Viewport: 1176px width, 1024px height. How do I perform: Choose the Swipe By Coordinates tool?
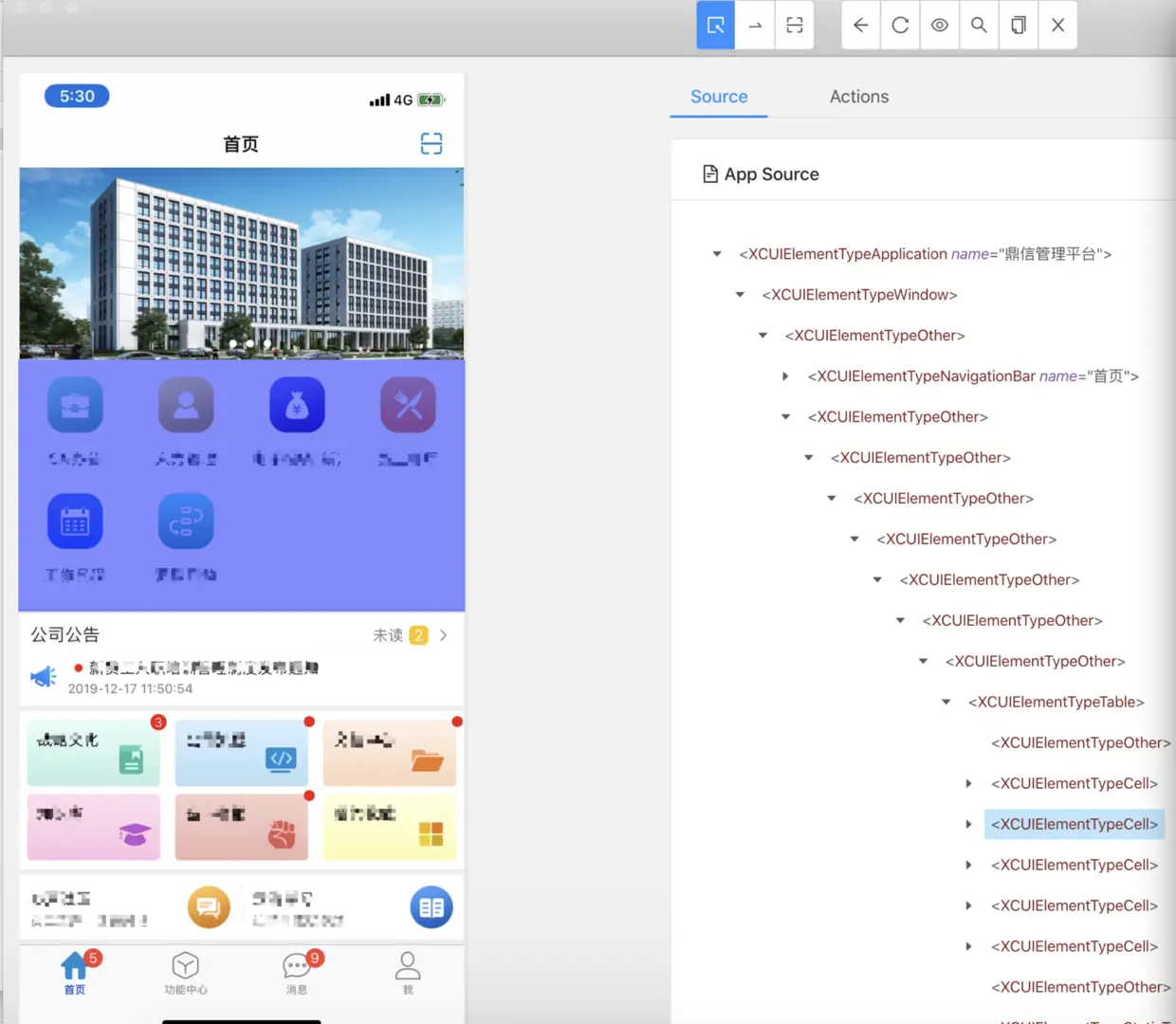point(755,26)
